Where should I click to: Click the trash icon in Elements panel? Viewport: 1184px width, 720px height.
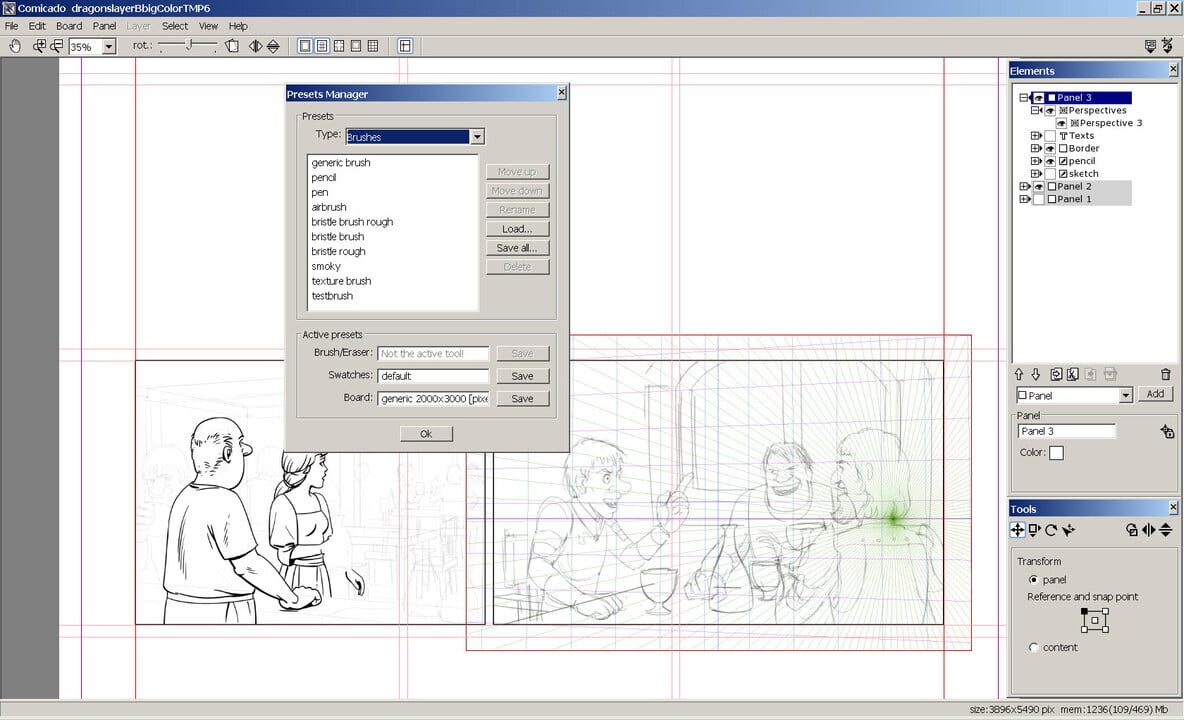coord(1165,374)
